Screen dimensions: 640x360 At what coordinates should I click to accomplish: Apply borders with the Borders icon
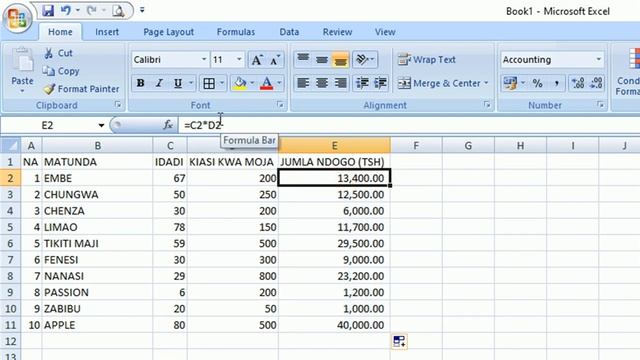[x=209, y=84]
